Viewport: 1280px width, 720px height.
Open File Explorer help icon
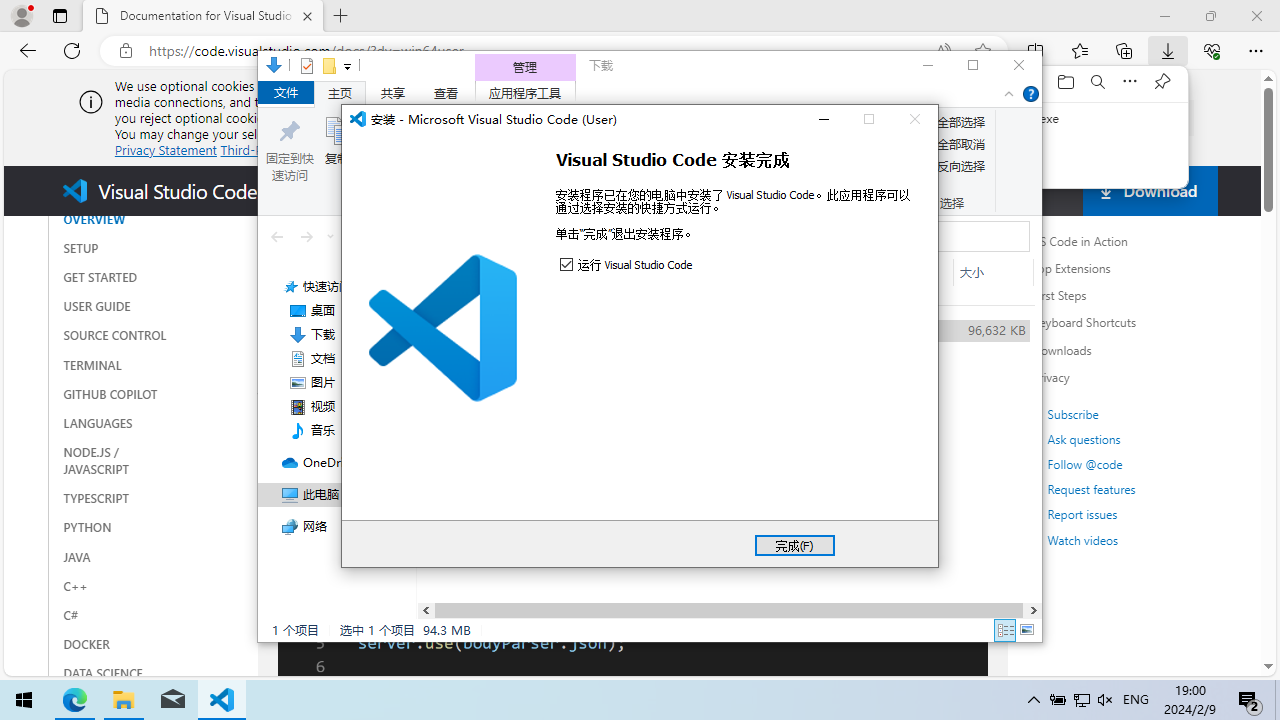[1031, 94]
